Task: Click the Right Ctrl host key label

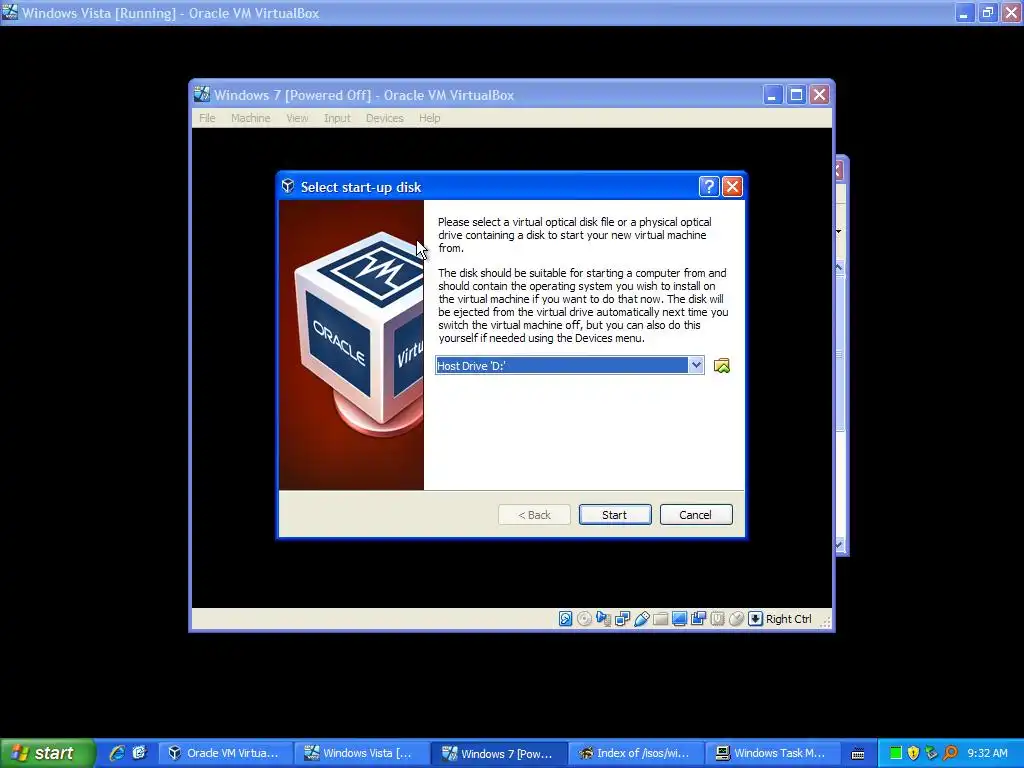Action: pyautogui.click(x=788, y=619)
